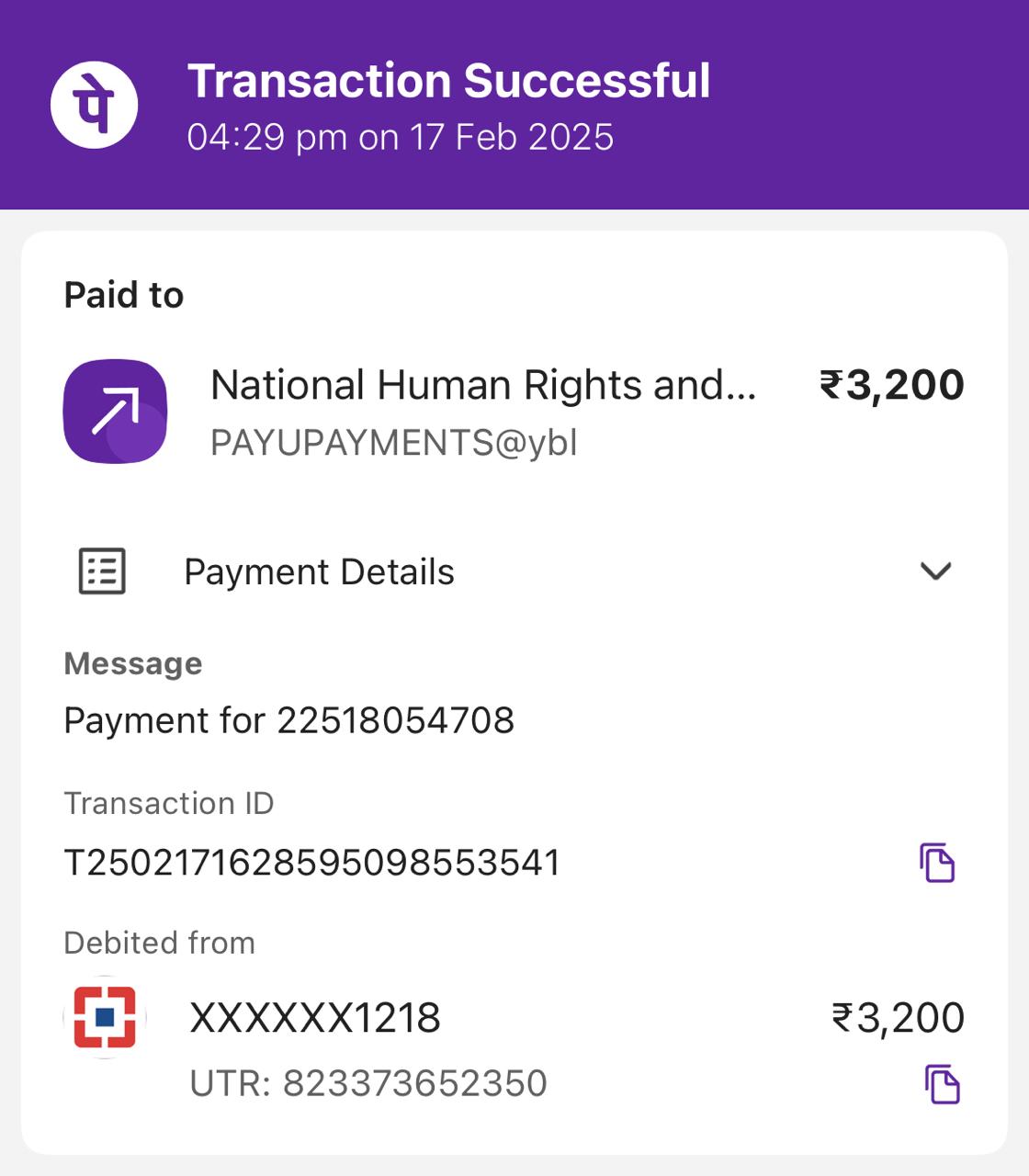The width and height of the screenshot is (1029, 1176).
Task: Copy the Transaction ID using its copy icon
Action: [x=937, y=863]
